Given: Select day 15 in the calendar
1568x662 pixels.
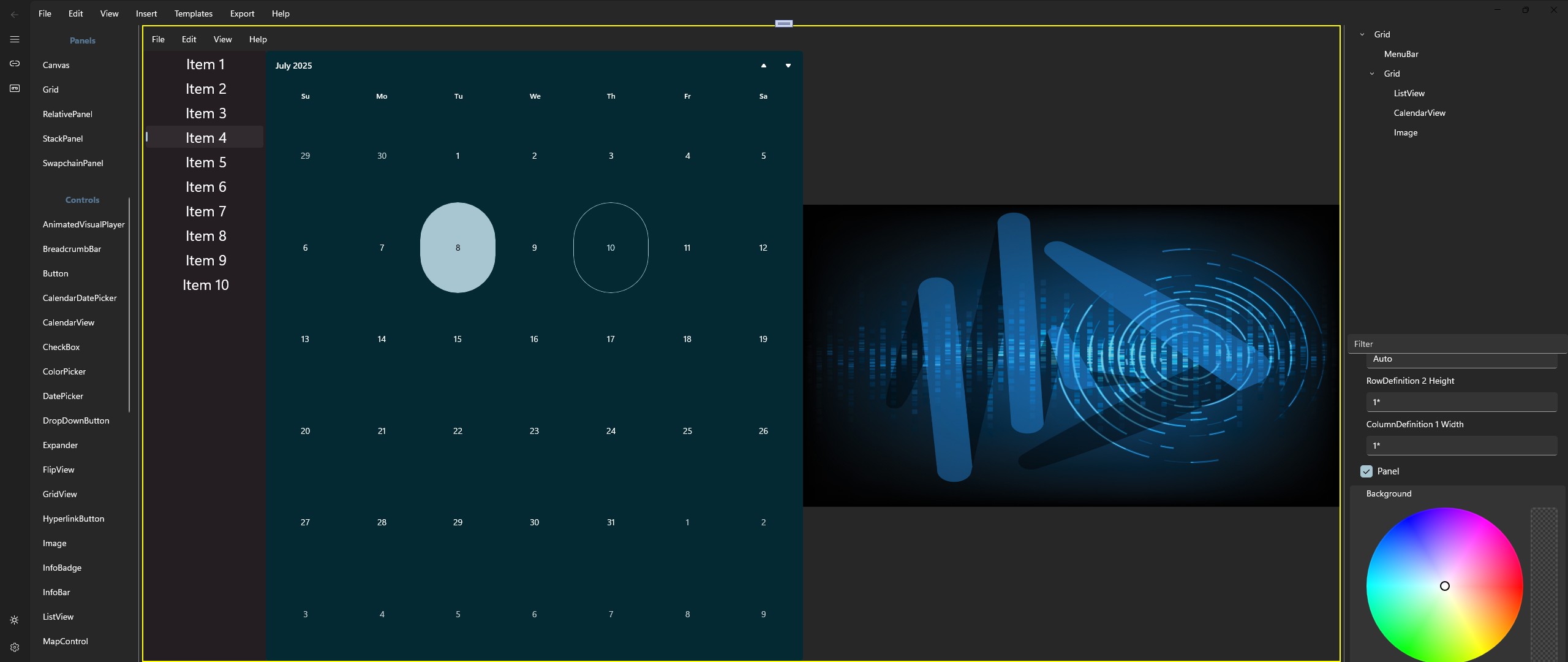Looking at the screenshot, I should coord(458,339).
